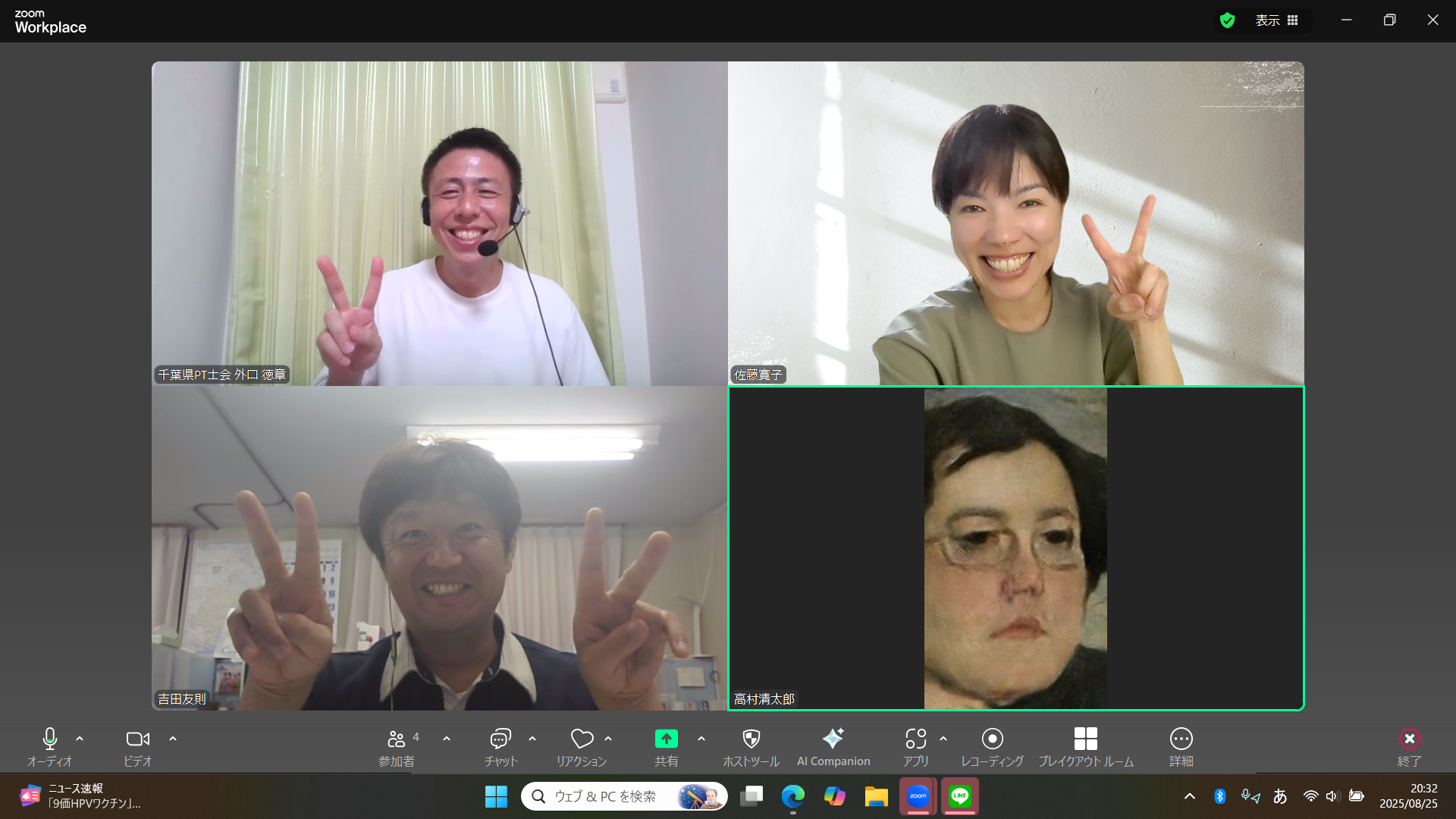Click the green encryption shield badge
The image size is (1456, 819).
tap(1227, 20)
